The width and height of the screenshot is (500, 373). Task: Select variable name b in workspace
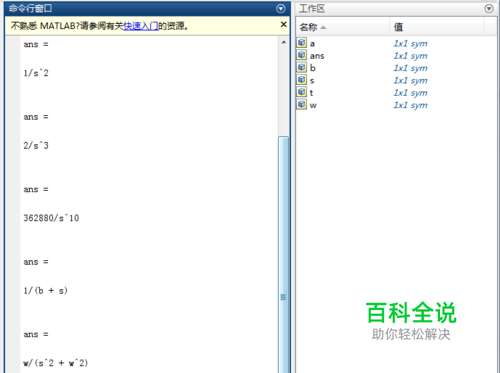point(313,68)
